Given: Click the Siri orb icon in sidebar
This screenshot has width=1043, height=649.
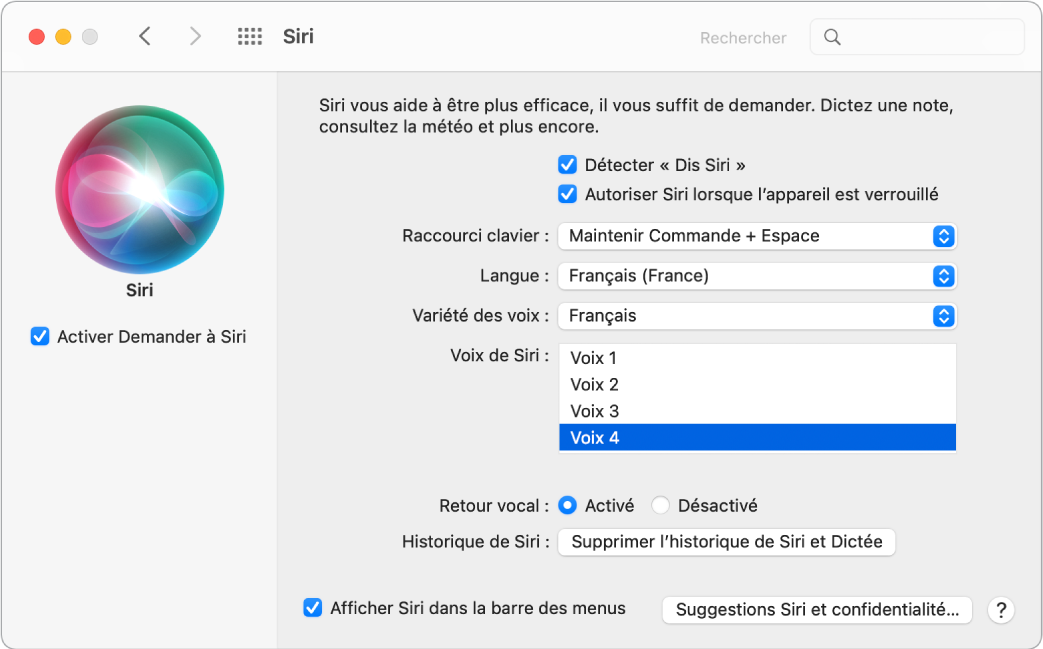Looking at the screenshot, I should click(139, 190).
